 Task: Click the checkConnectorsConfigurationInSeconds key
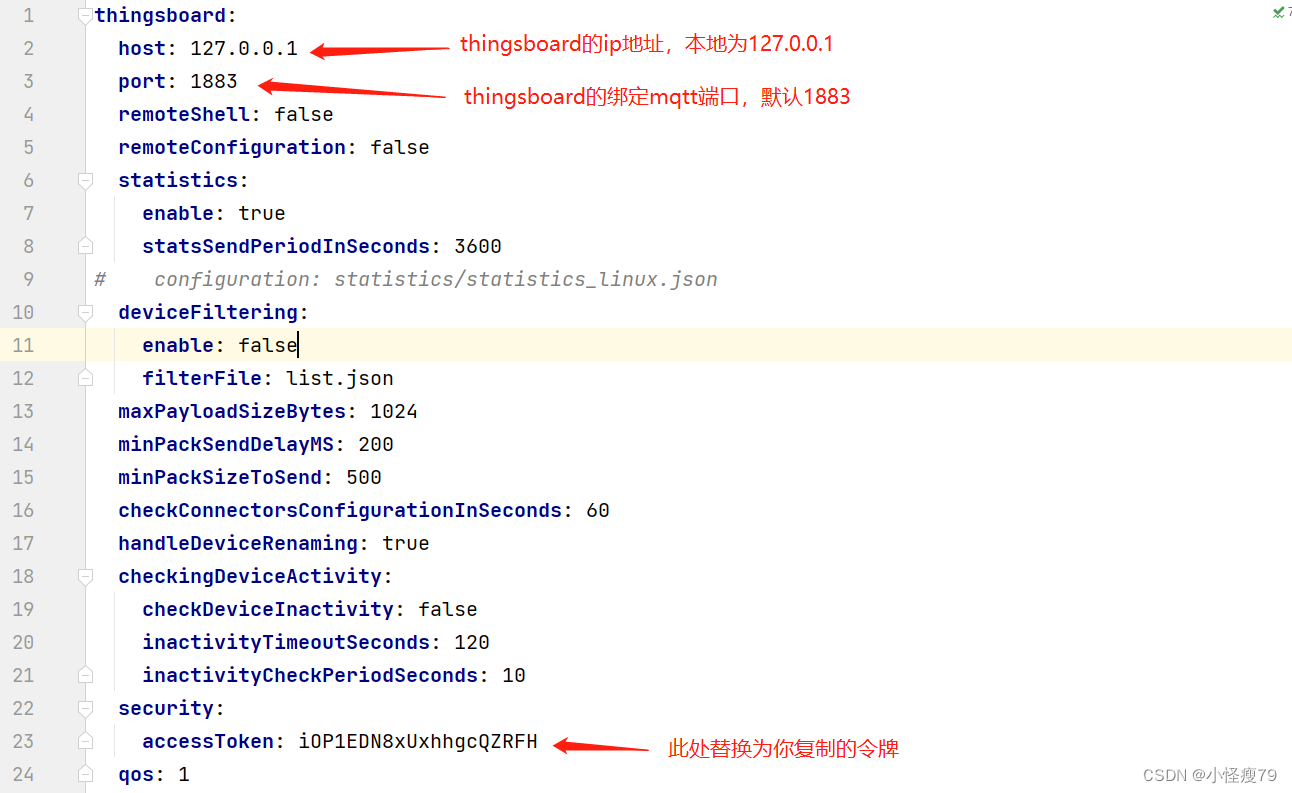[340, 511]
